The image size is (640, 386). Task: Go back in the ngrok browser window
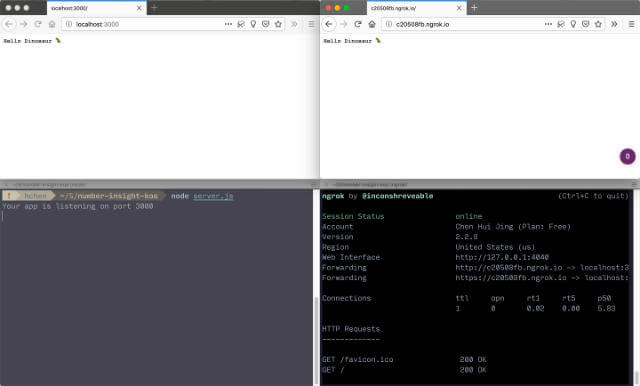329,24
